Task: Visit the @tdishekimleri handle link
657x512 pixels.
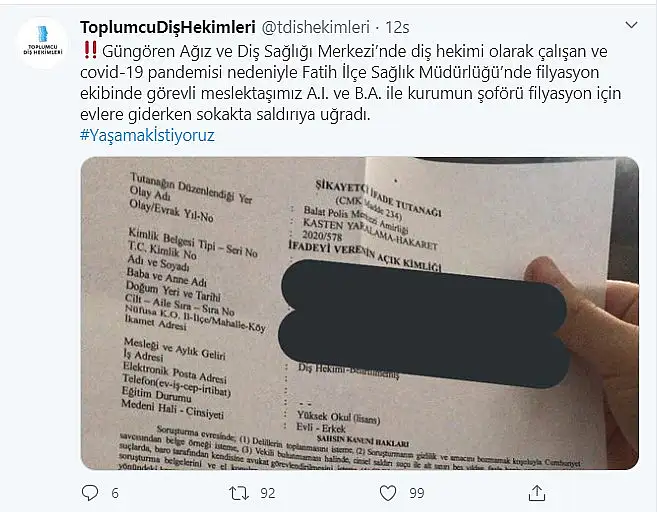Action: tap(316, 27)
